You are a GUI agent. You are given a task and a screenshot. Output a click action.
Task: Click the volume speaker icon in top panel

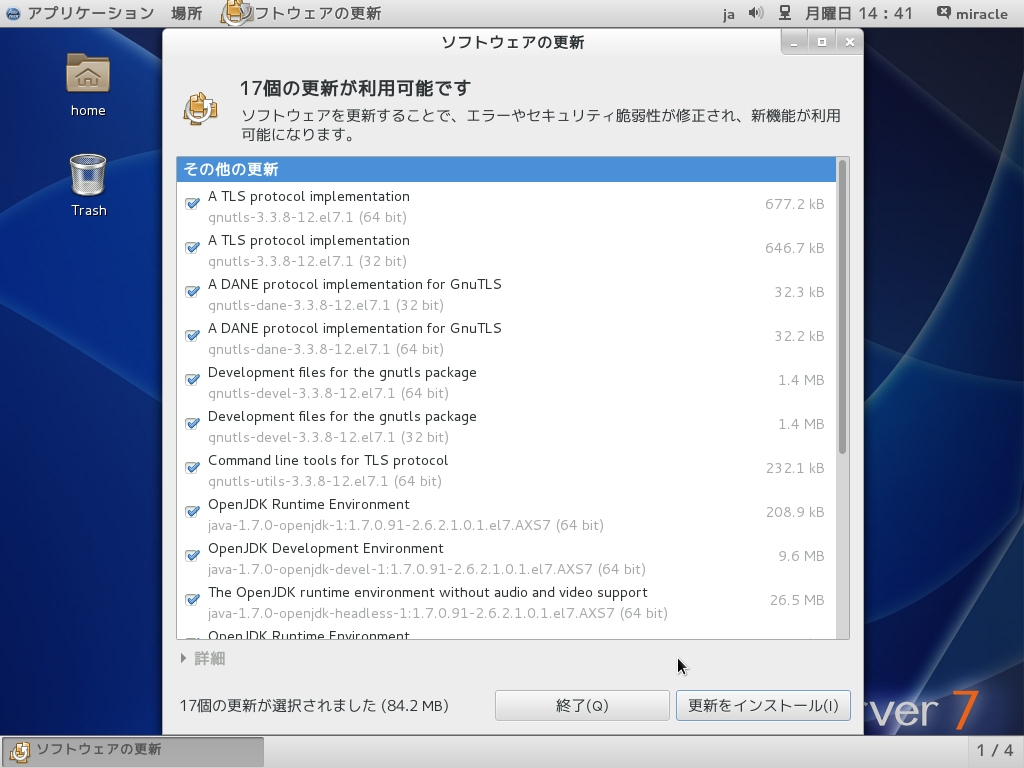[x=755, y=13]
